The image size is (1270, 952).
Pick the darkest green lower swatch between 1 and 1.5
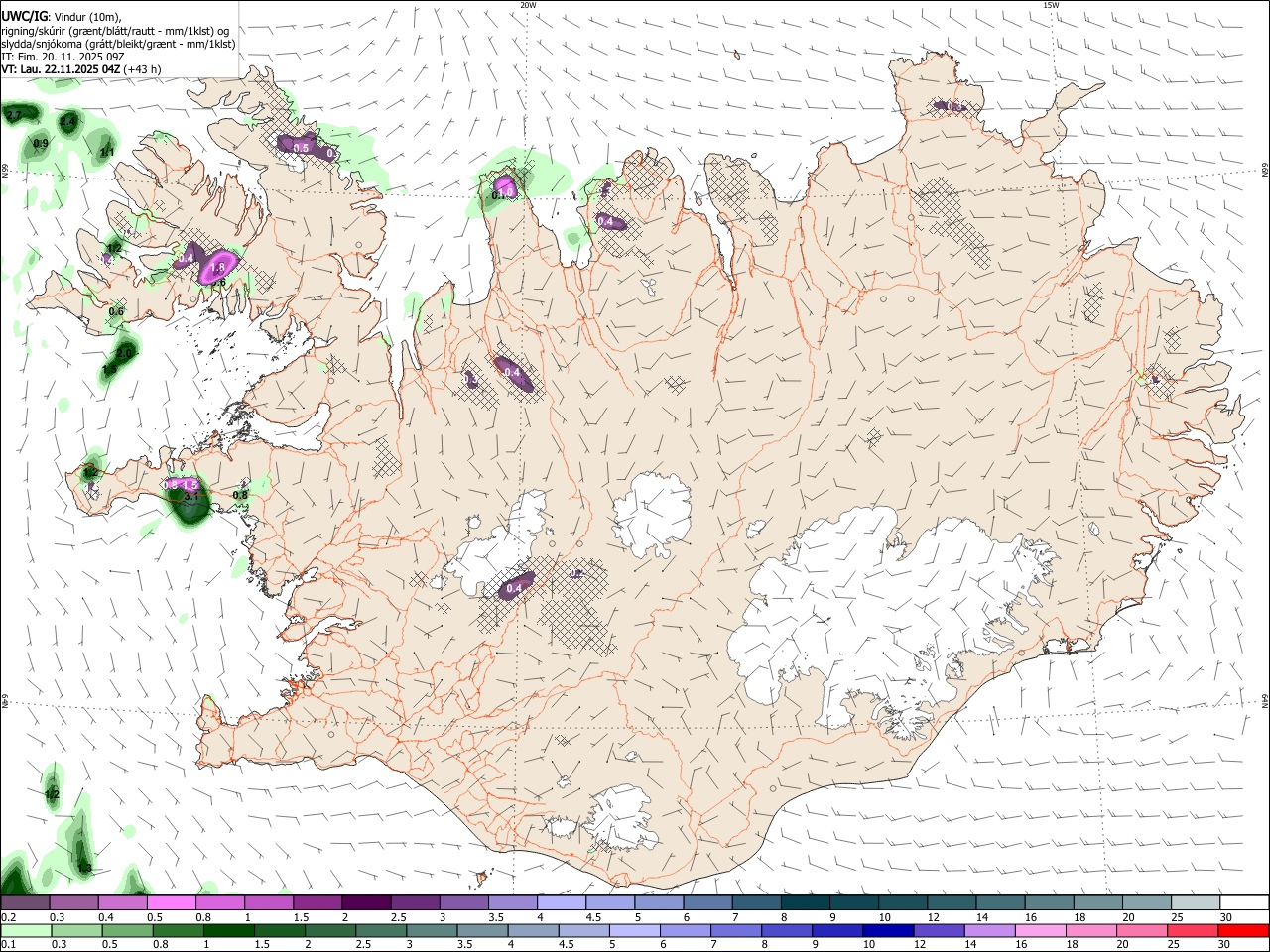(x=228, y=931)
